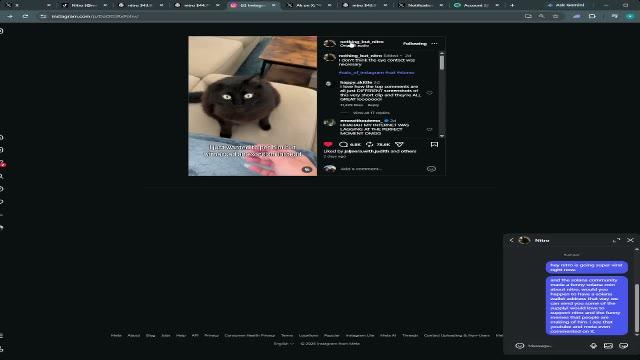Open the Meta AI footer link
640x360 pixels.
click(388, 336)
